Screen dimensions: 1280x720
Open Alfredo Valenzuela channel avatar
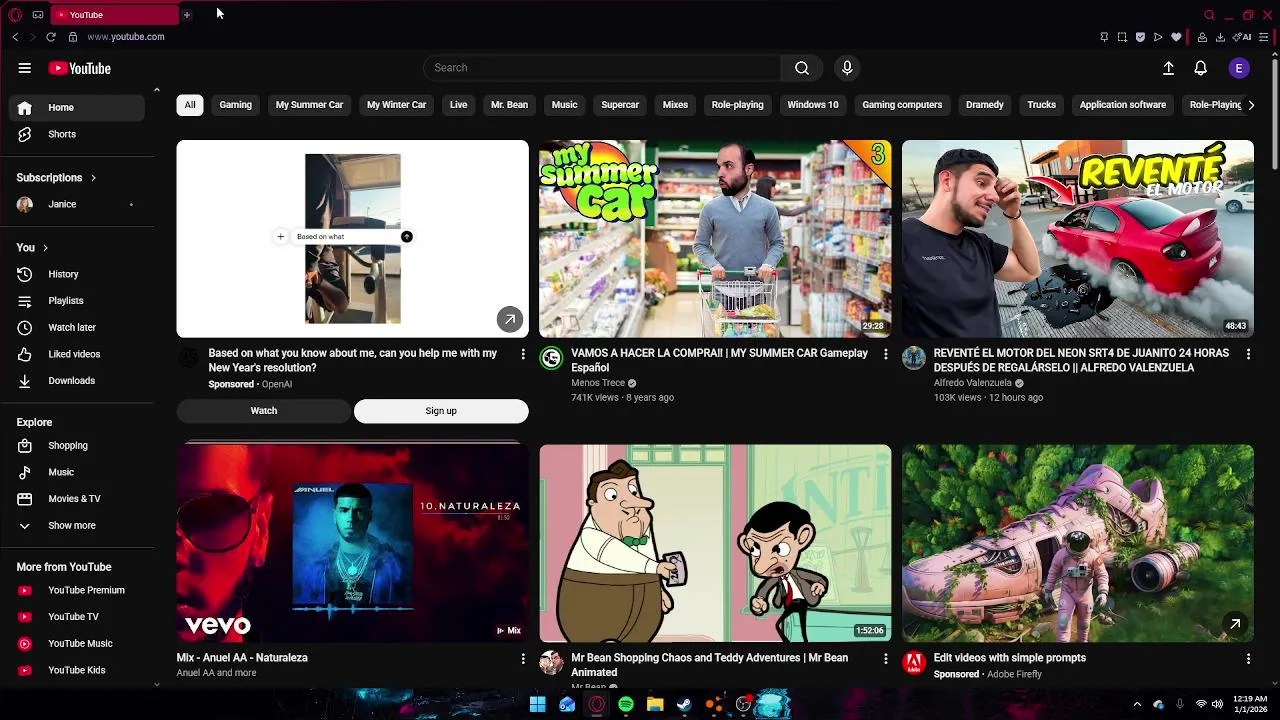914,359
